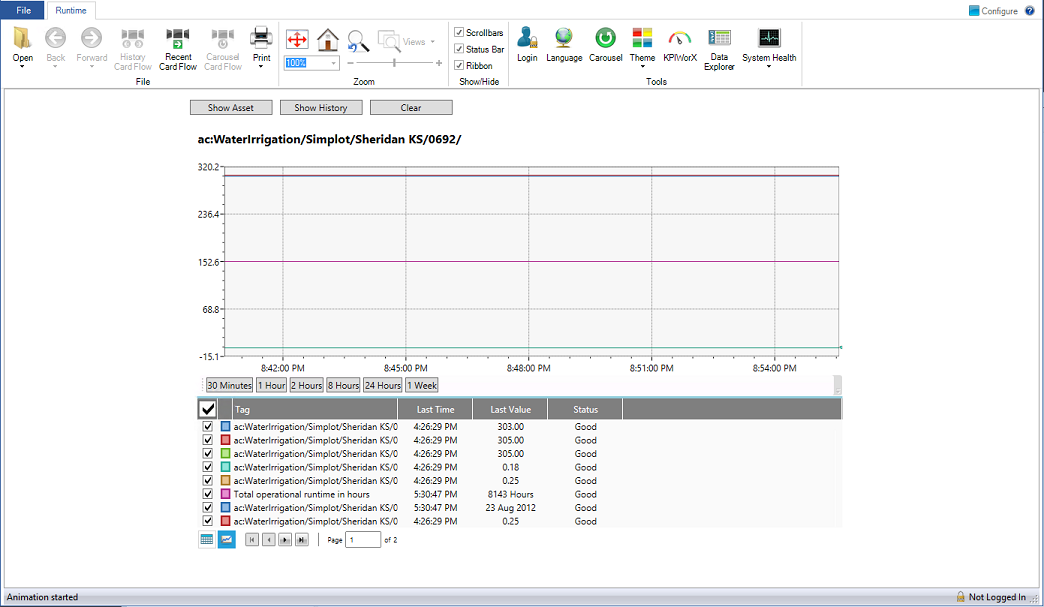This screenshot has width=1044, height=607.
Task: Open the Language settings
Action: (x=564, y=46)
